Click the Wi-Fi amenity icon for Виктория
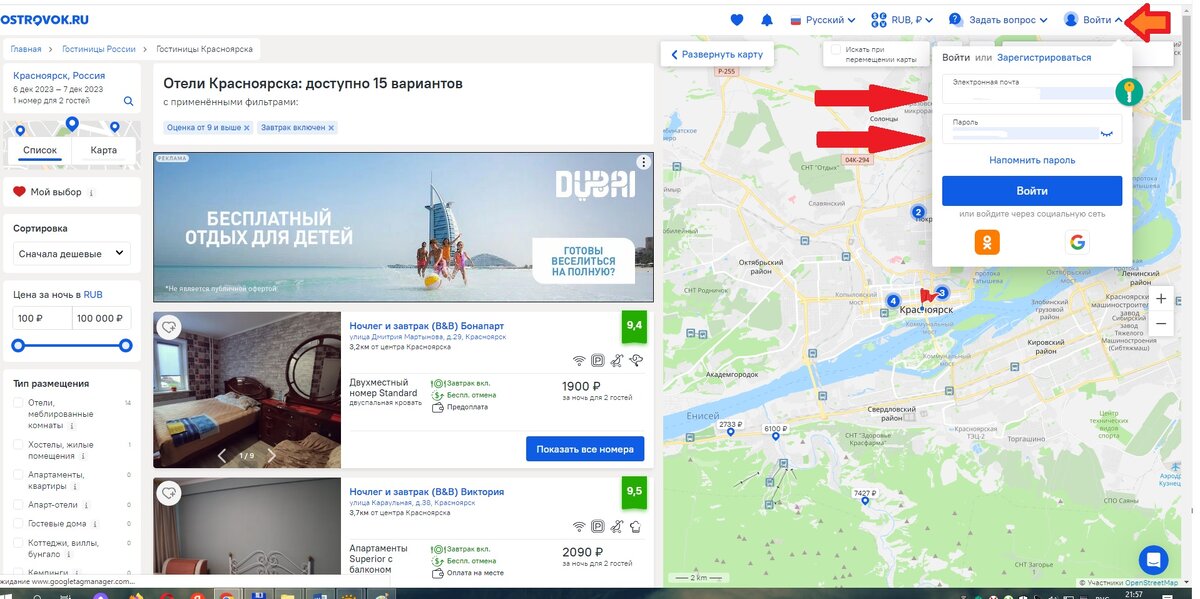The image size is (1200, 599). click(579, 526)
